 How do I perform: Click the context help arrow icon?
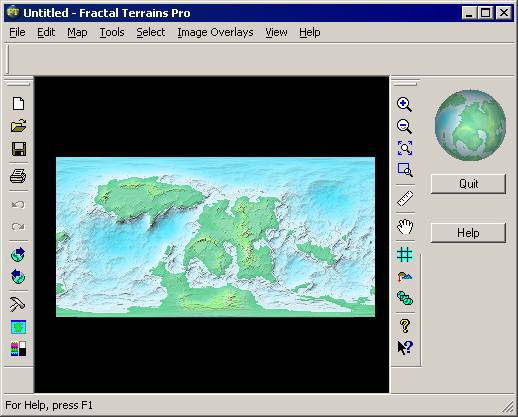pyautogui.click(x=405, y=348)
